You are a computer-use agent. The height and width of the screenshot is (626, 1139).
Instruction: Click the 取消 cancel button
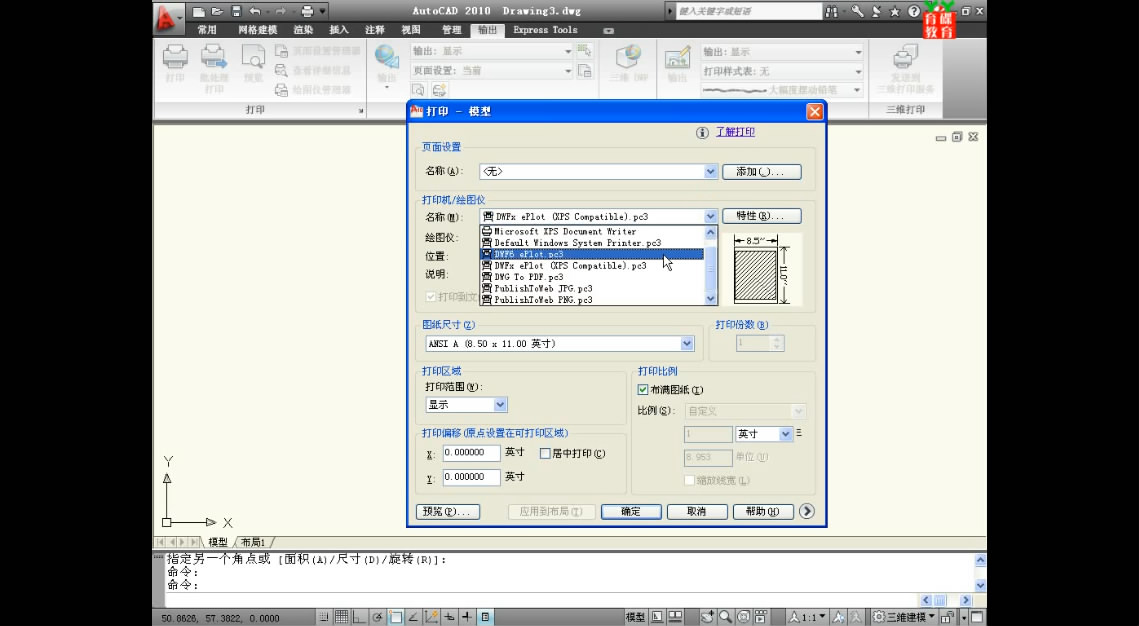pyautogui.click(x=697, y=511)
